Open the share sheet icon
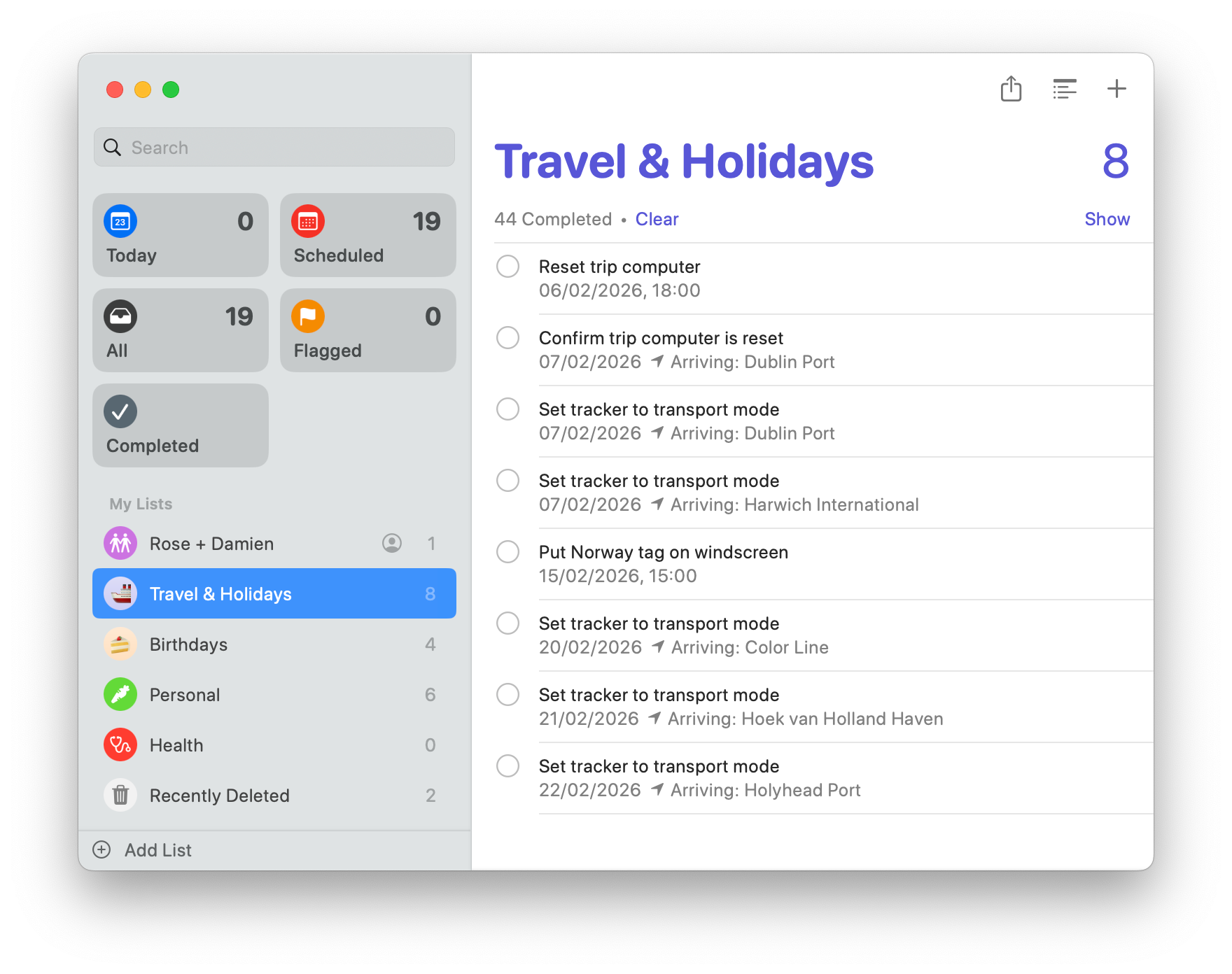Screen dimensions: 1232x974 1010,89
